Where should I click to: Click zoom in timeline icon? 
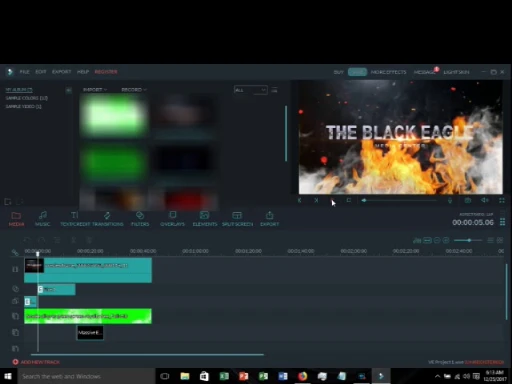coord(446,240)
